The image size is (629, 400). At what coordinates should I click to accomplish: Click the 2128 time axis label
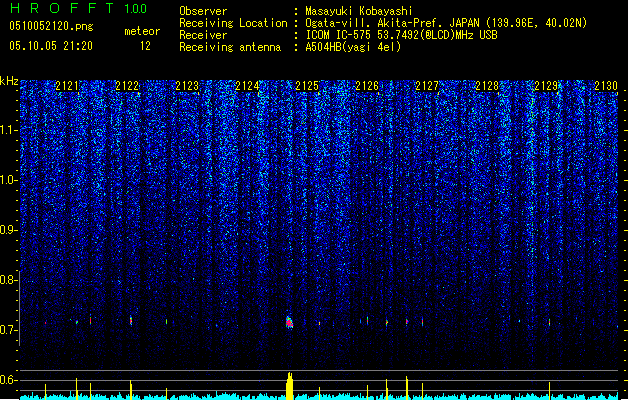click(x=487, y=86)
